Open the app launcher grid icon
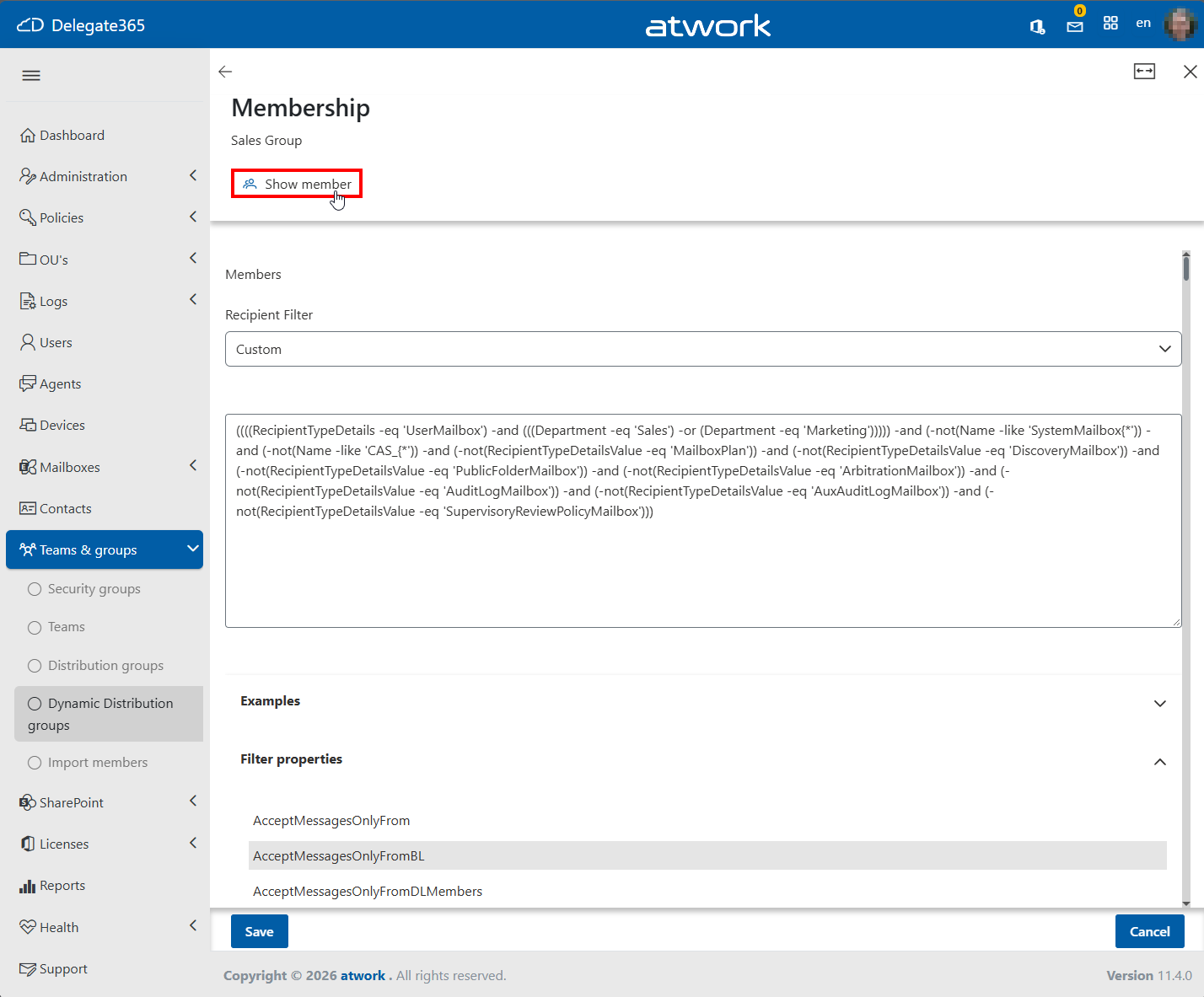This screenshot has width=1204, height=997. click(1110, 24)
